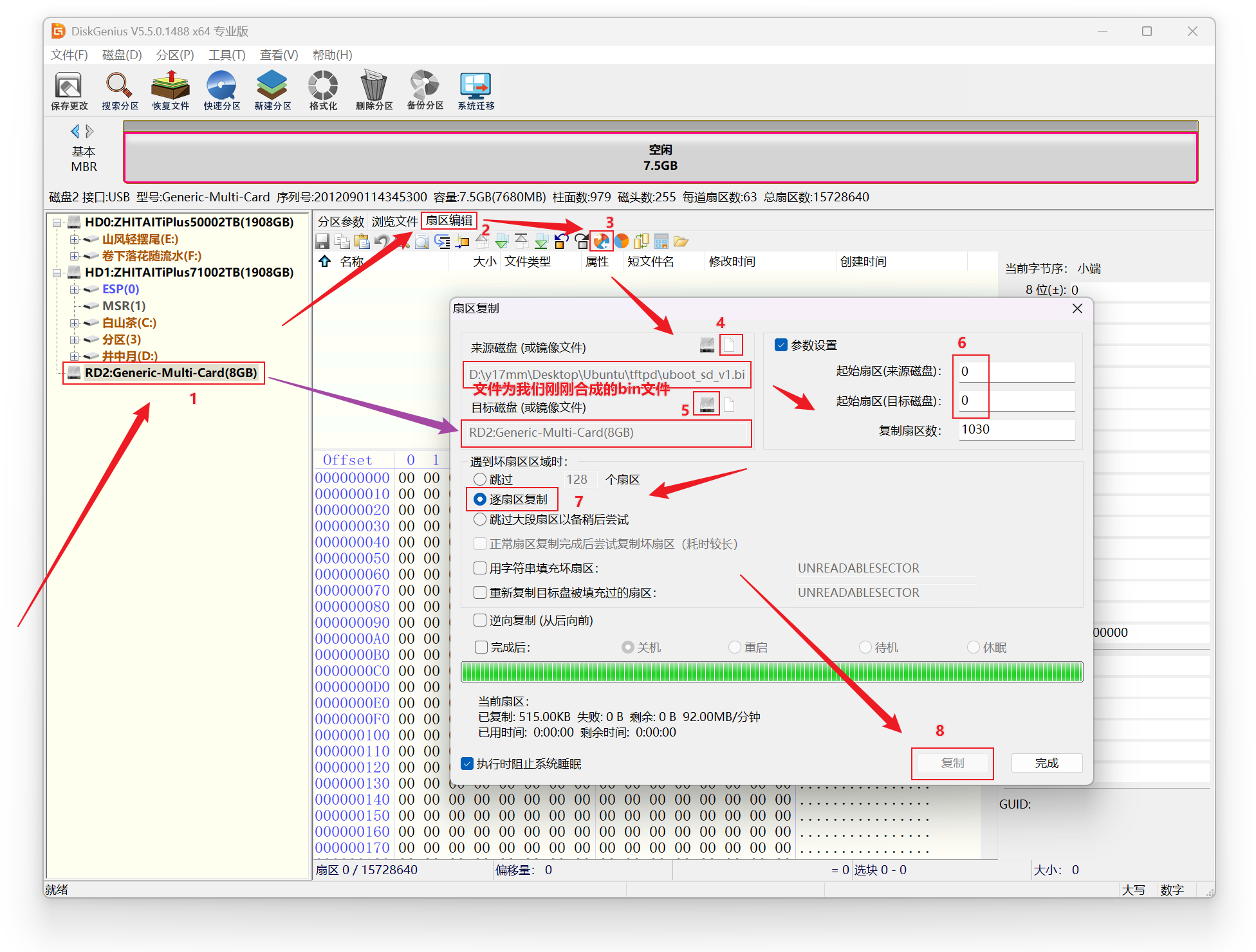Click the 复制扇区数 input field

(1016, 430)
